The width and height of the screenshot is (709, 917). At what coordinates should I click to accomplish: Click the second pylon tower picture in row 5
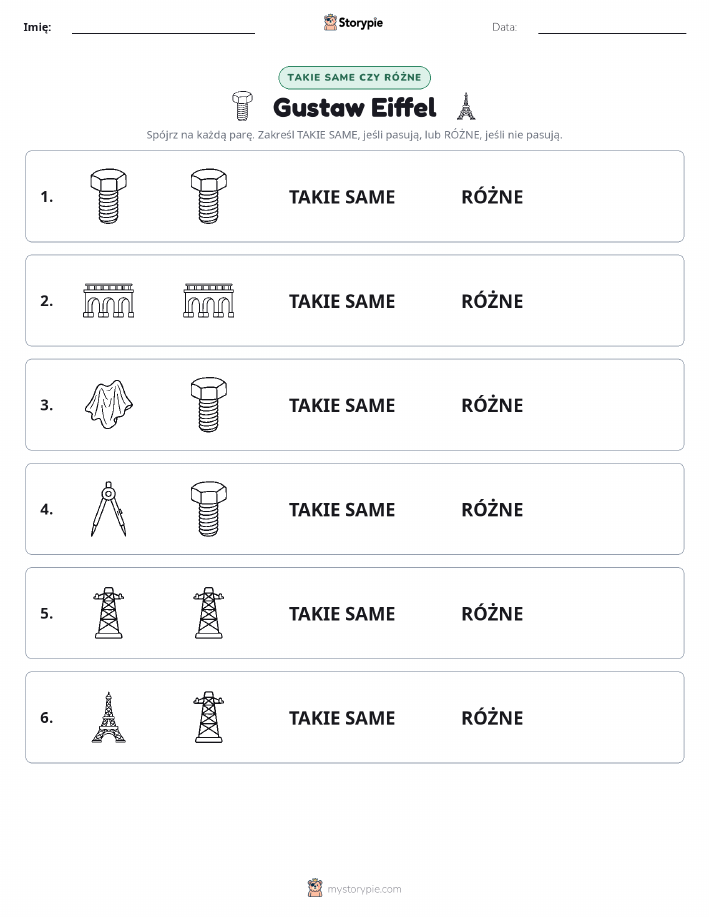[209, 613]
